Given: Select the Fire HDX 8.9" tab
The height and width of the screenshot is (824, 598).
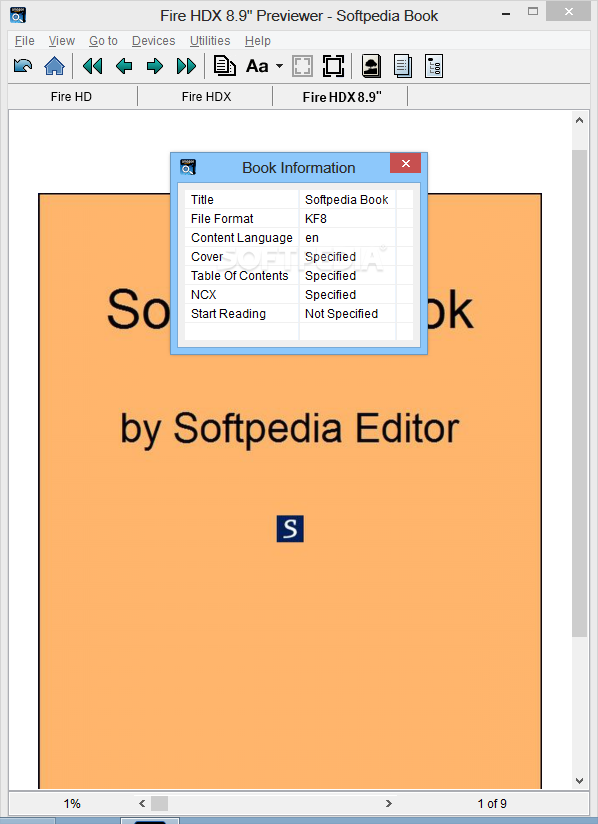Looking at the screenshot, I should coord(342,97).
